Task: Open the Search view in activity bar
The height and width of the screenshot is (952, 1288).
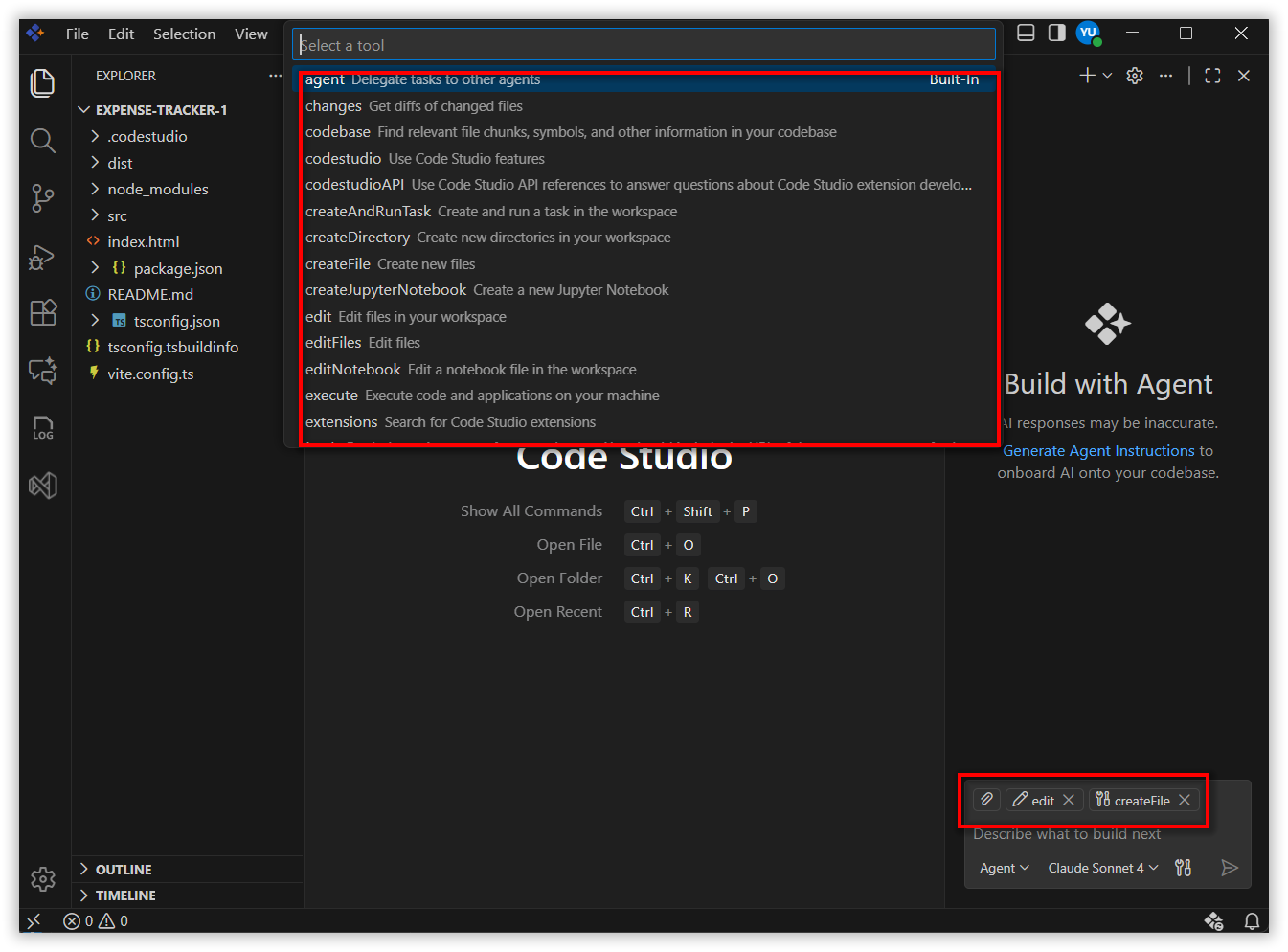Action: (x=42, y=141)
